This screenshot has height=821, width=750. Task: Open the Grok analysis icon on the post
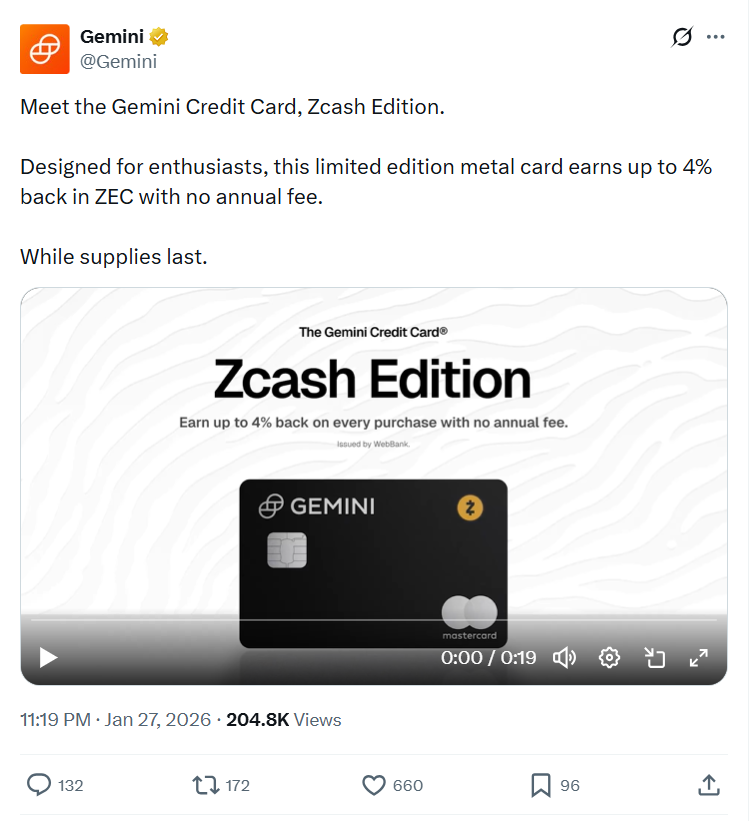pyautogui.click(x=681, y=37)
